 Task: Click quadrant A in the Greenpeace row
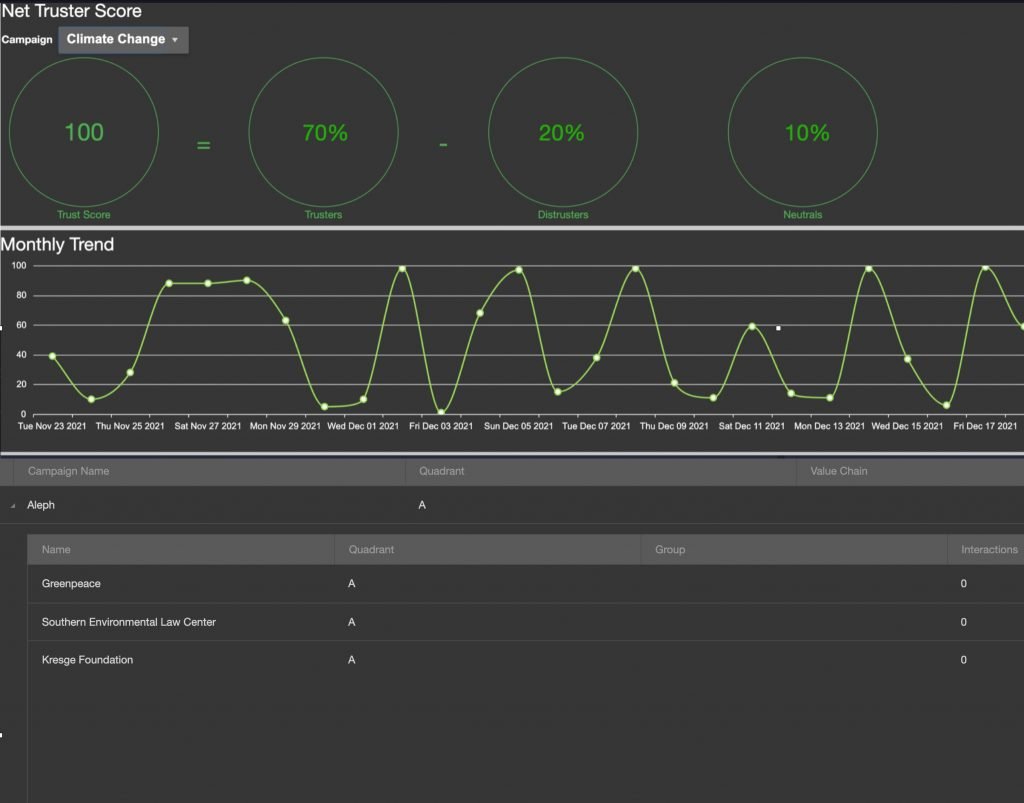(x=351, y=584)
